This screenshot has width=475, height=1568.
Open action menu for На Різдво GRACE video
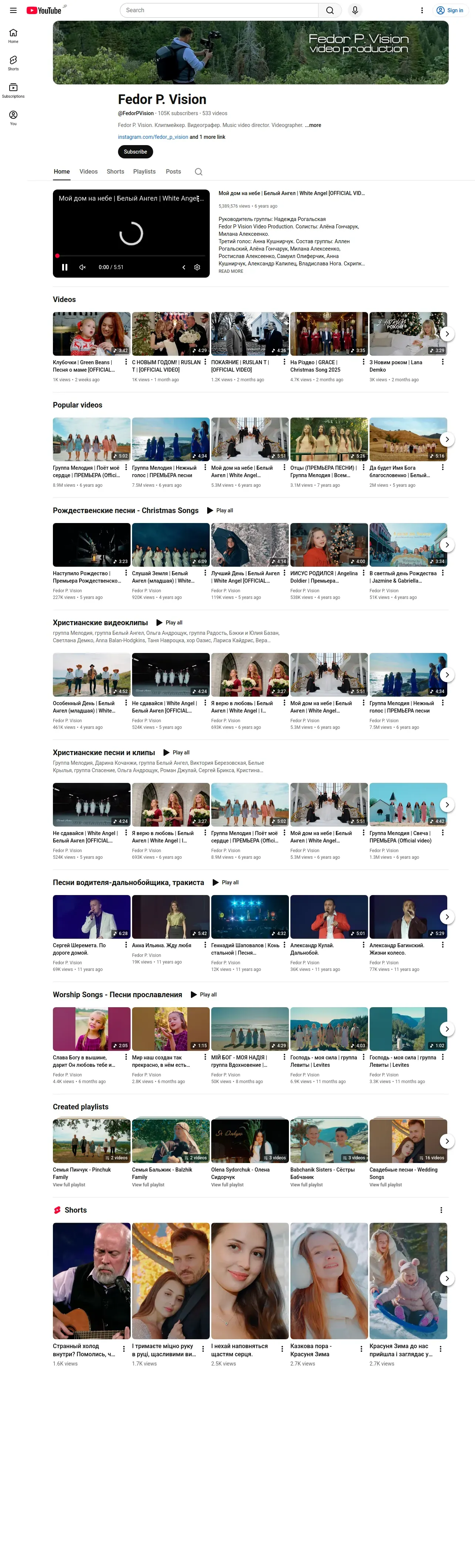tap(363, 362)
